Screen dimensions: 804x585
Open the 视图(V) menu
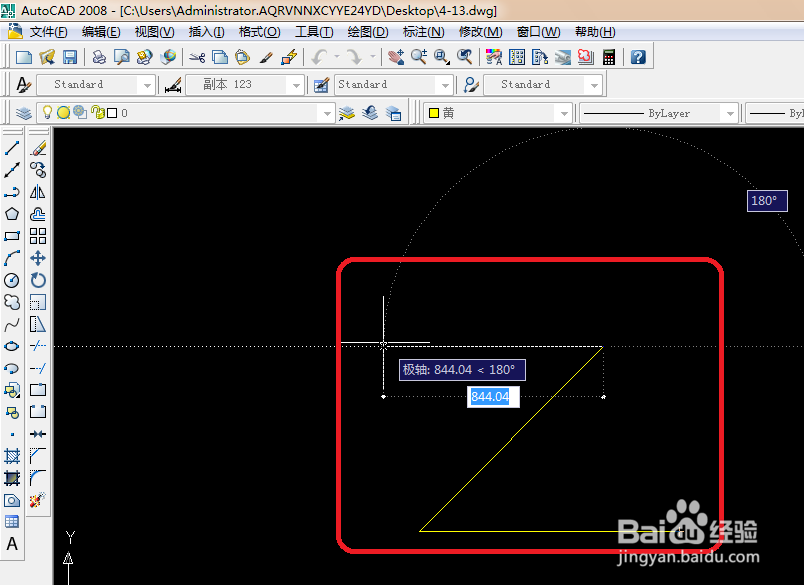pos(154,32)
